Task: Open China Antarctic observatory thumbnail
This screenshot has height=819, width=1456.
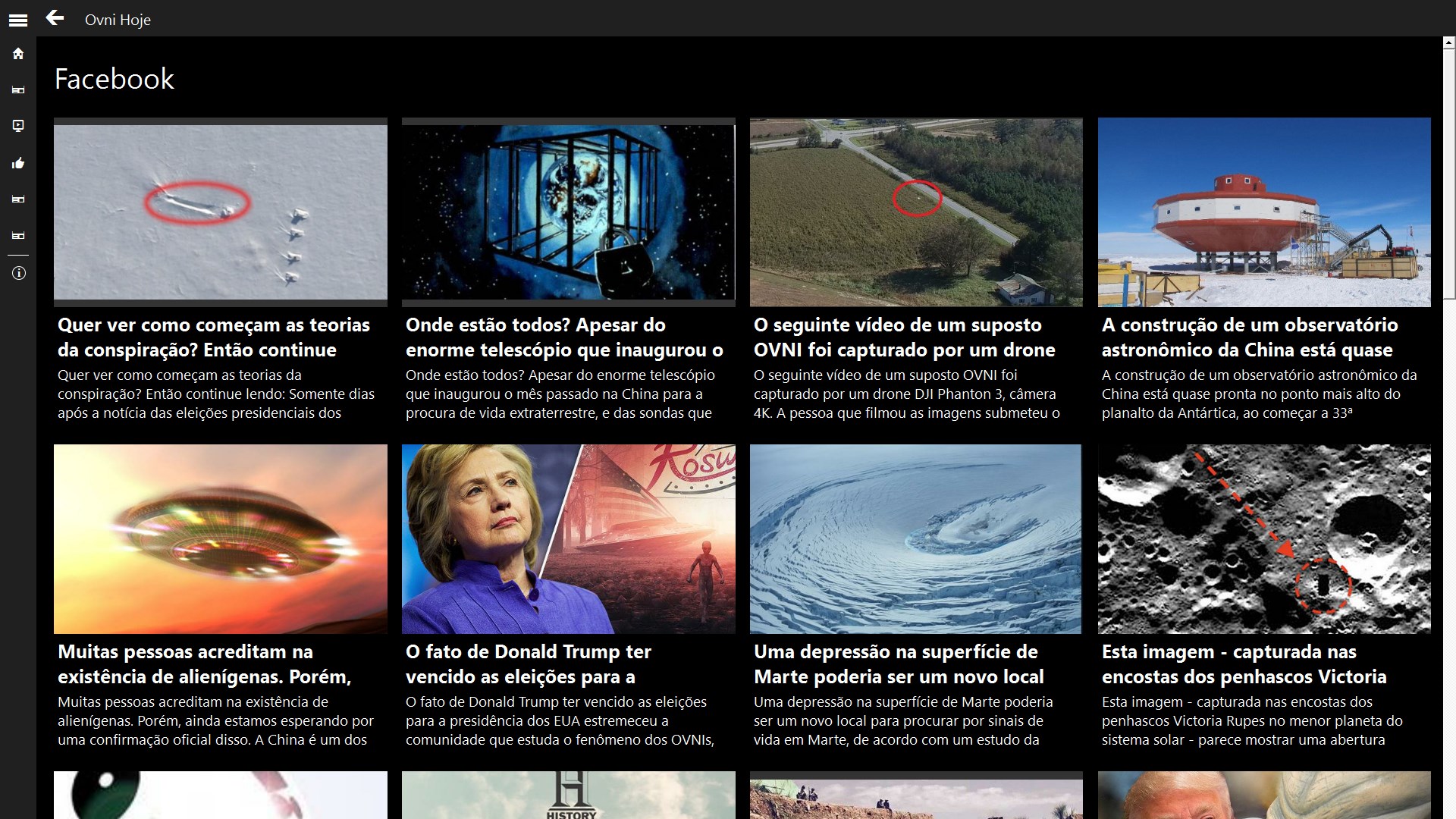Action: coord(1264,212)
